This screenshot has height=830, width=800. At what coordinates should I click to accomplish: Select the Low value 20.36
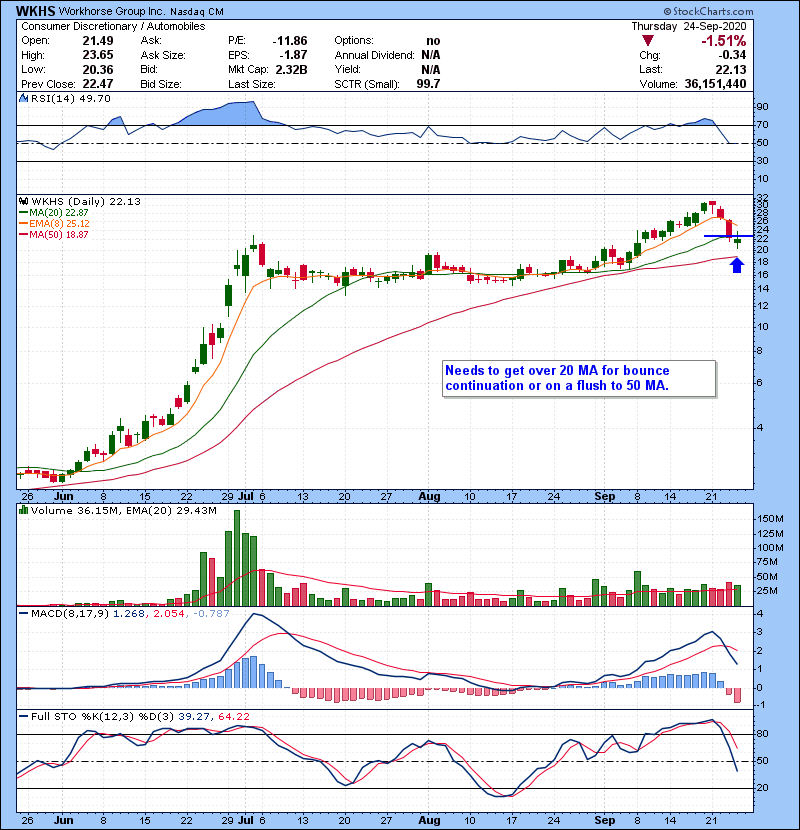coord(98,69)
